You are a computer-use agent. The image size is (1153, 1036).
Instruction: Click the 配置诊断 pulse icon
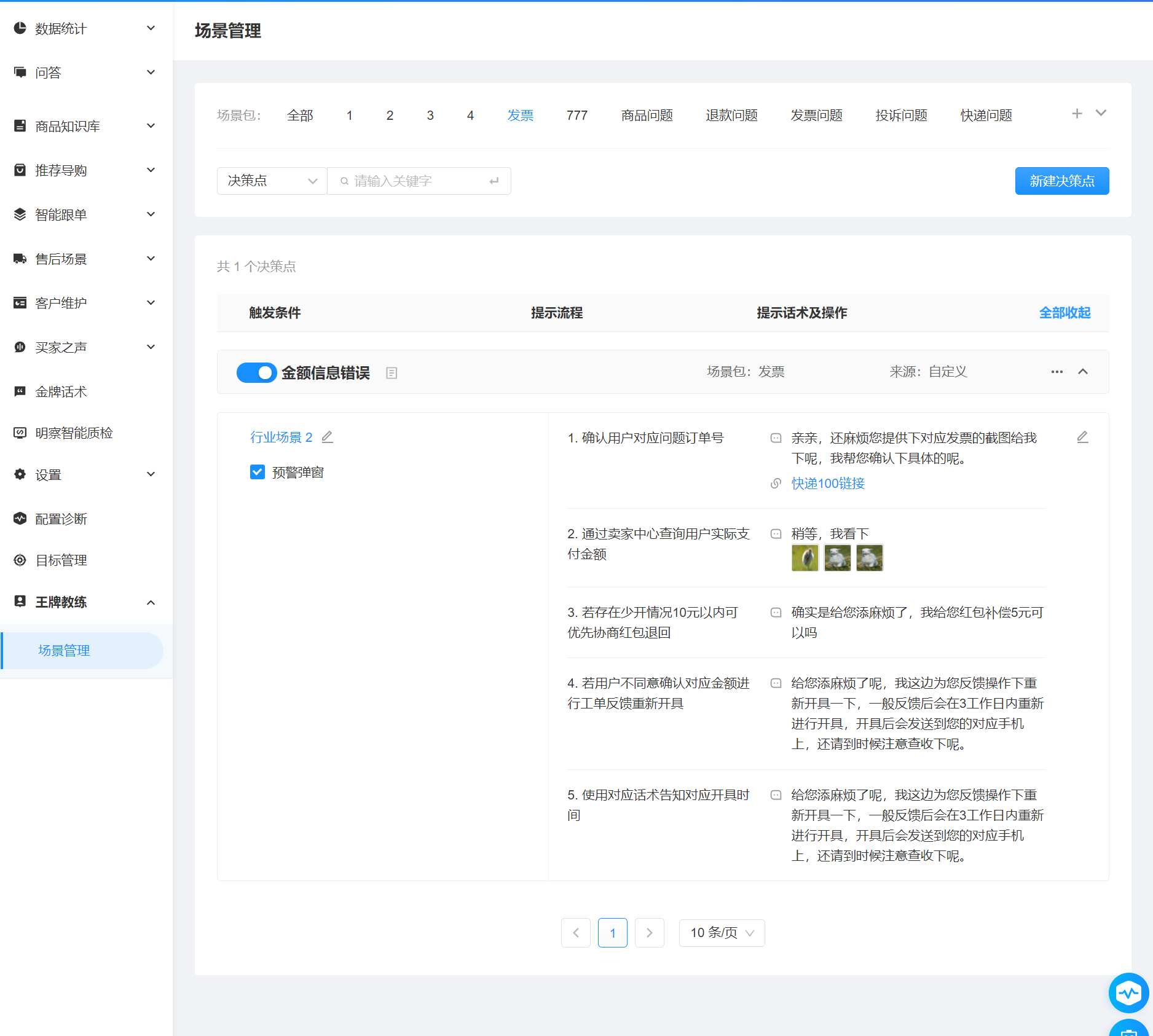(x=20, y=519)
